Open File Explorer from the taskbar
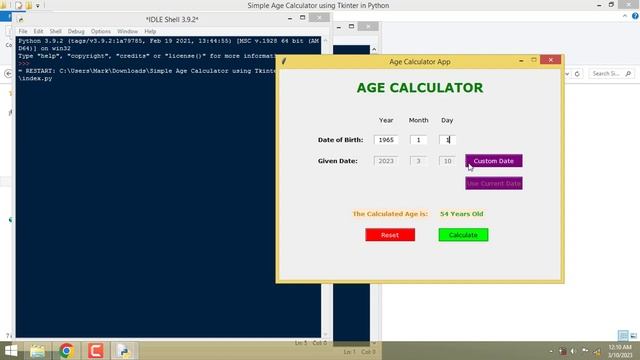 [x=38, y=351]
